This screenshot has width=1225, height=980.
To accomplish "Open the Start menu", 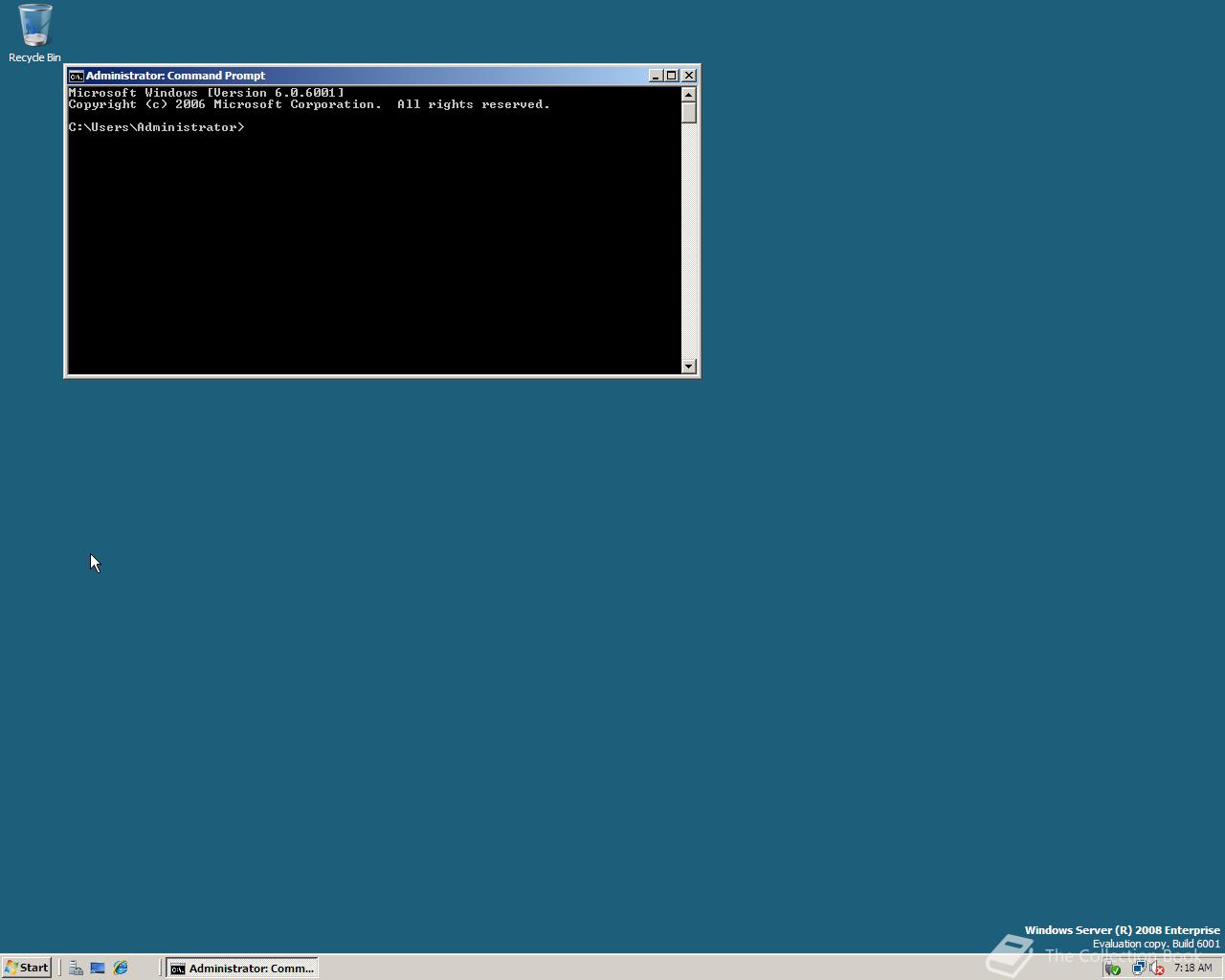I will pyautogui.click(x=27, y=968).
